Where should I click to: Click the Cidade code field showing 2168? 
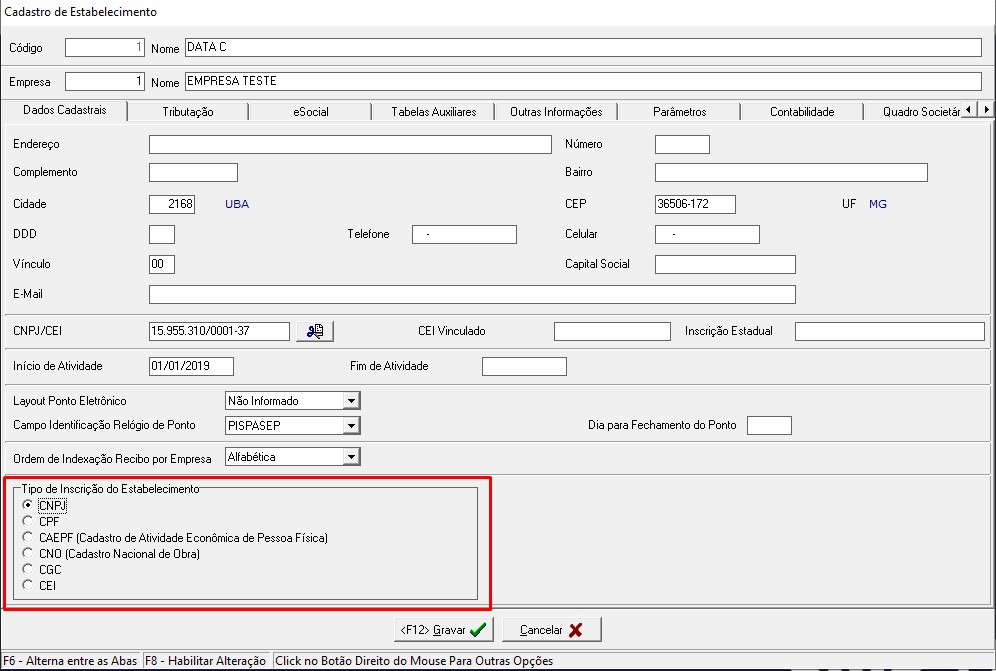coord(172,204)
